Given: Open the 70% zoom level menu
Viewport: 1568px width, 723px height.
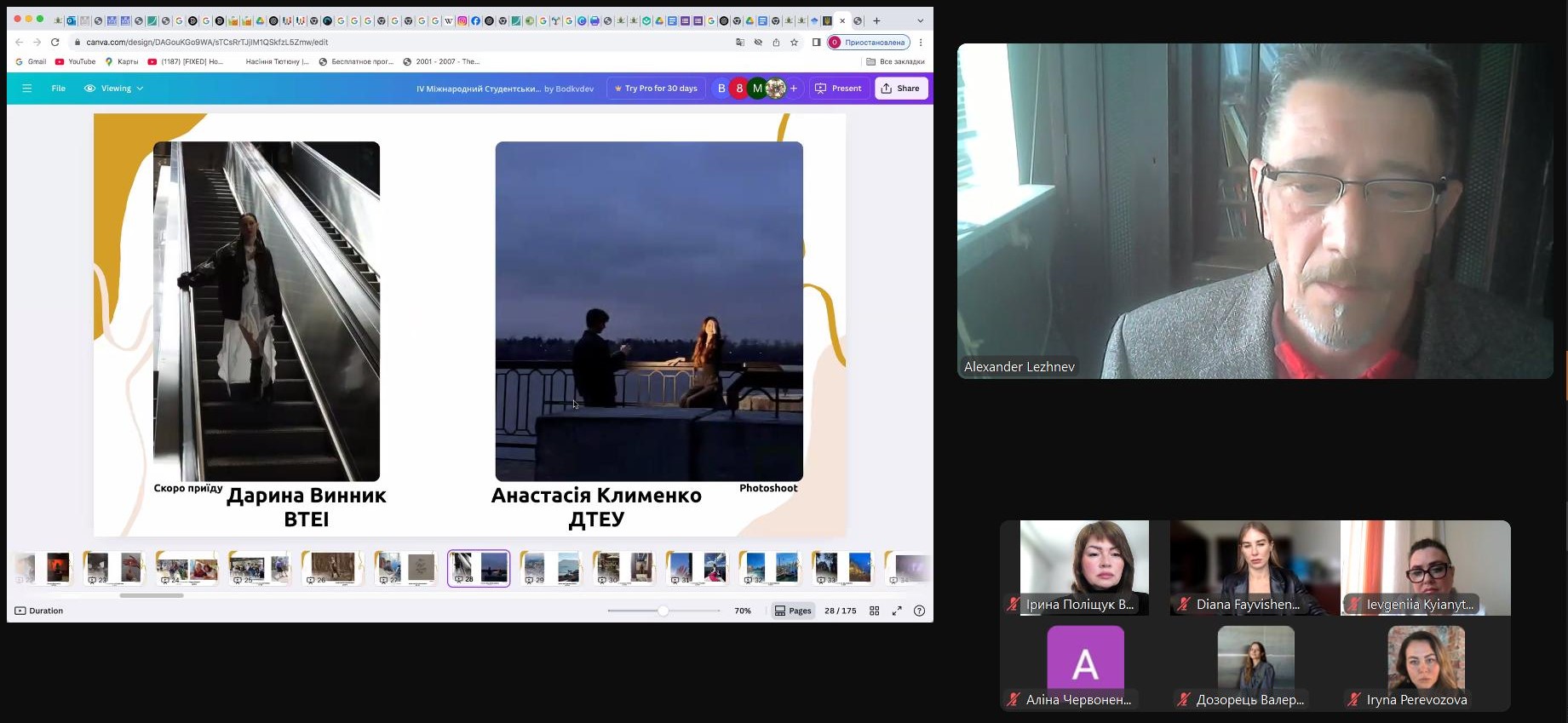Looking at the screenshot, I should pyautogui.click(x=743, y=611).
